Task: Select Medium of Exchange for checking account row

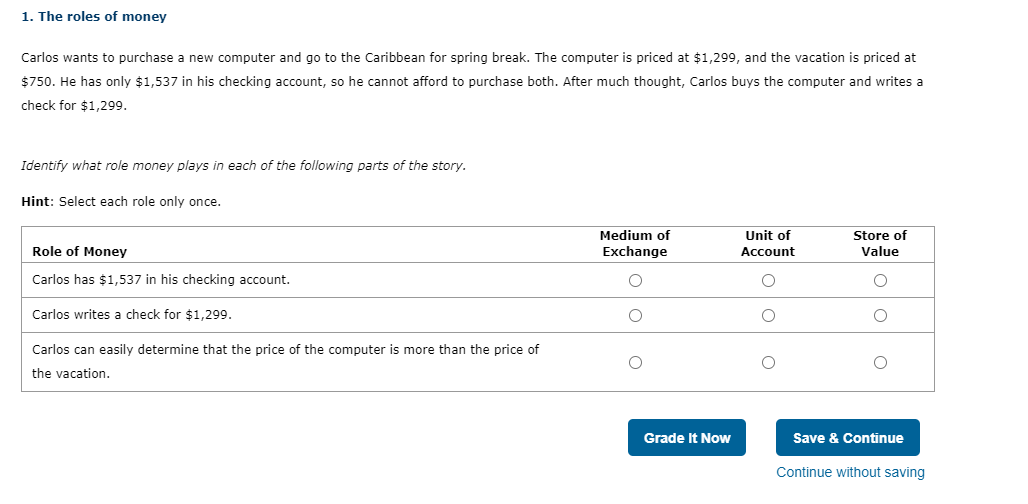Action: pos(635,281)
